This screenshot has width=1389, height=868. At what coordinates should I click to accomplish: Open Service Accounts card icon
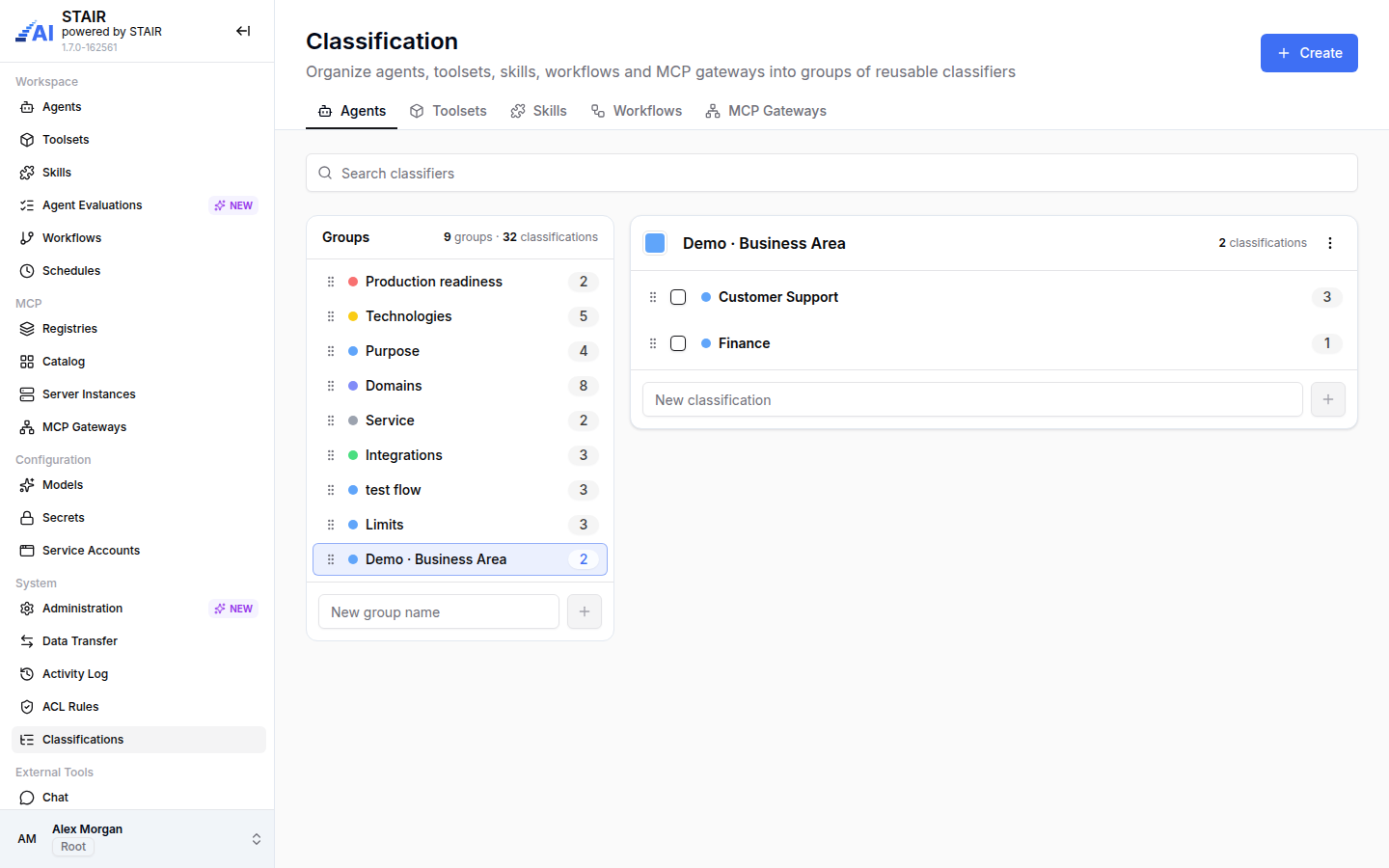(x=27, y=551)
